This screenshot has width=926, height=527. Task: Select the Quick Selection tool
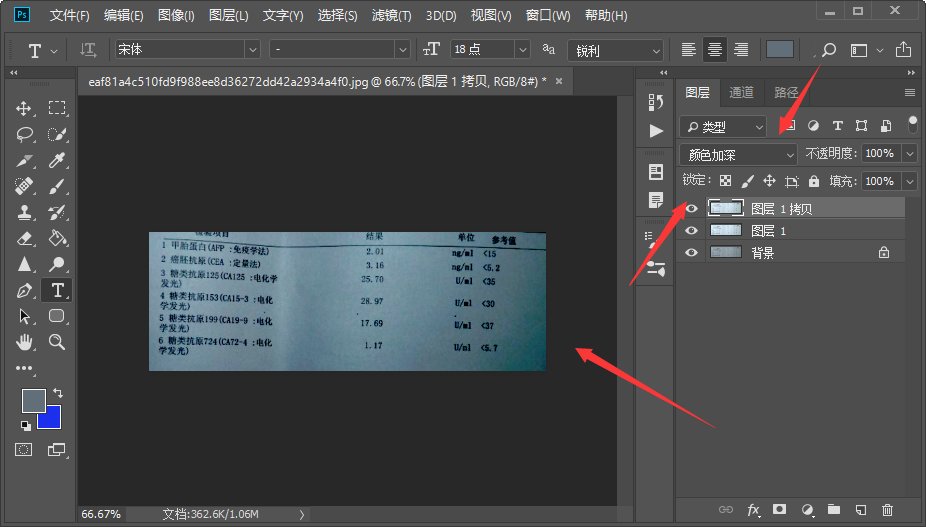point(57,134)
